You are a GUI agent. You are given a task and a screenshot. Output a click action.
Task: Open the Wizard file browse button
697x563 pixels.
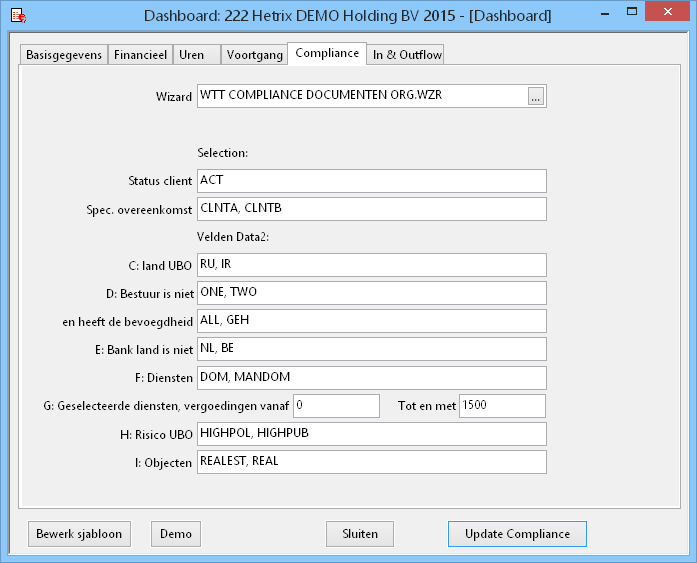click(x=536, y=96)
